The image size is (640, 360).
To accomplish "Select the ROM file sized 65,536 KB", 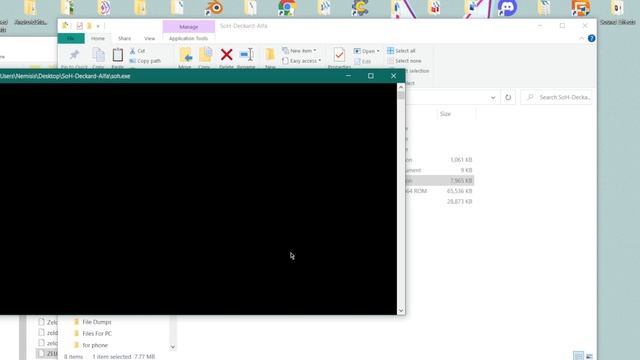I will (x=439, y=191).
